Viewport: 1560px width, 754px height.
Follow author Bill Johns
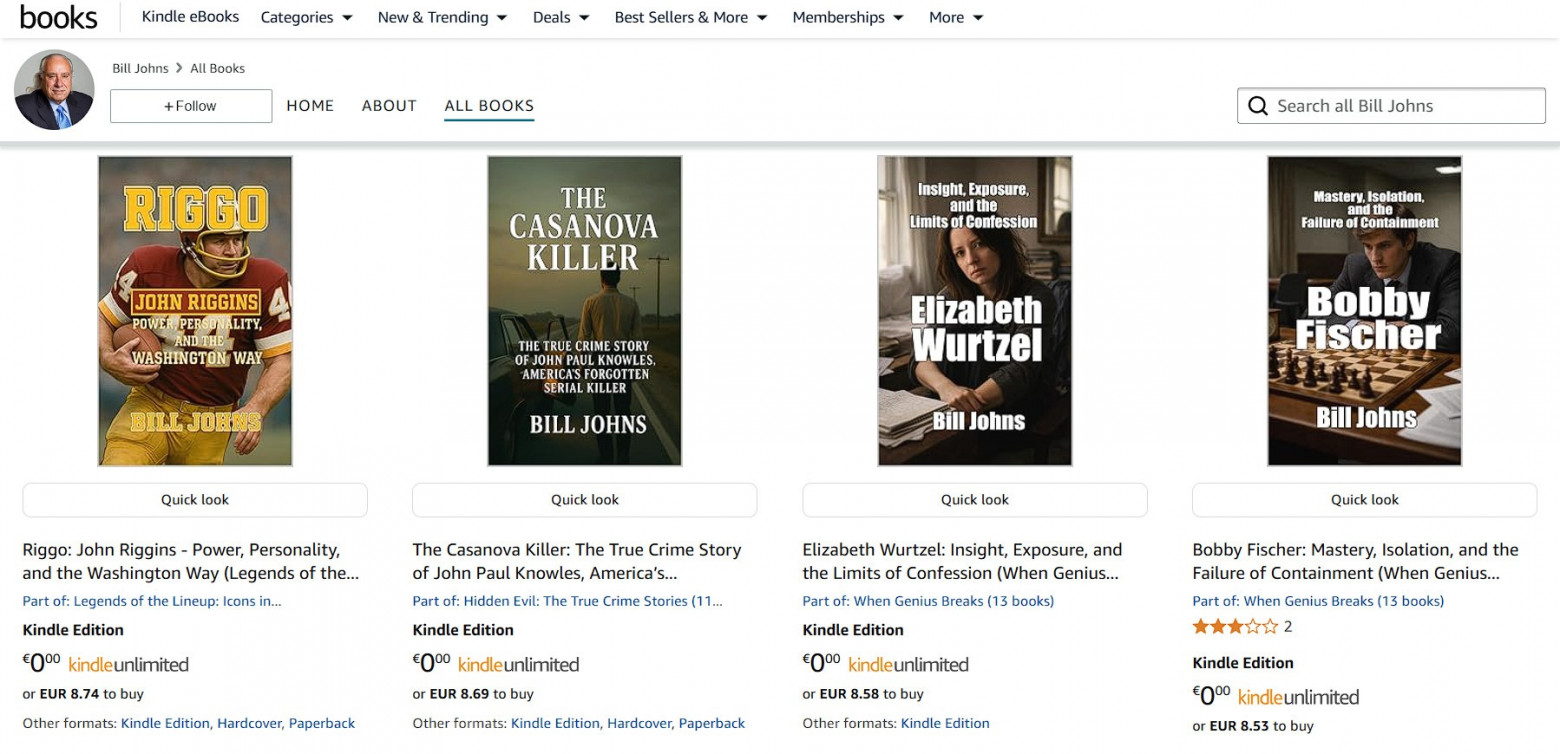(191, 106)
